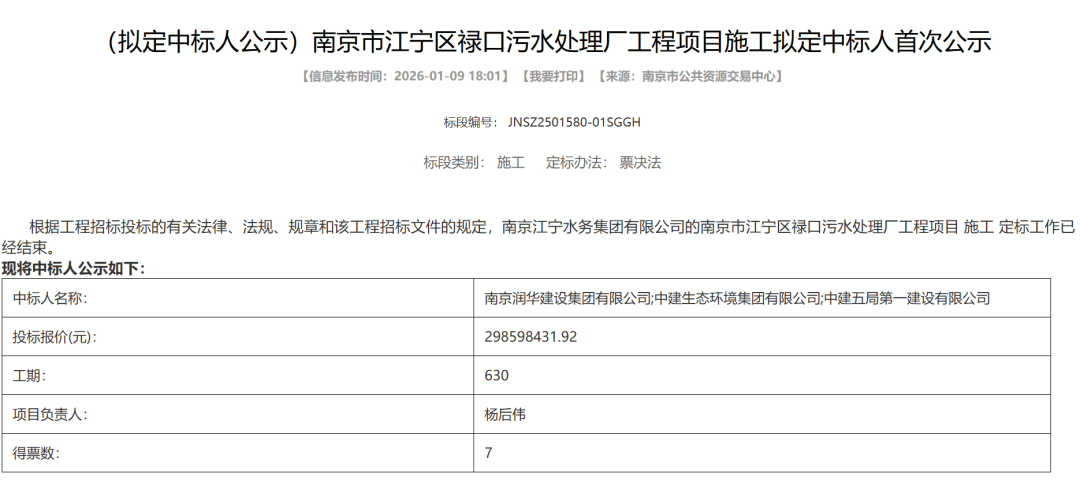The width and height of the screenshot is (1080, 481).
Task: Select the construction period value 630
Action: coord(497,376)
